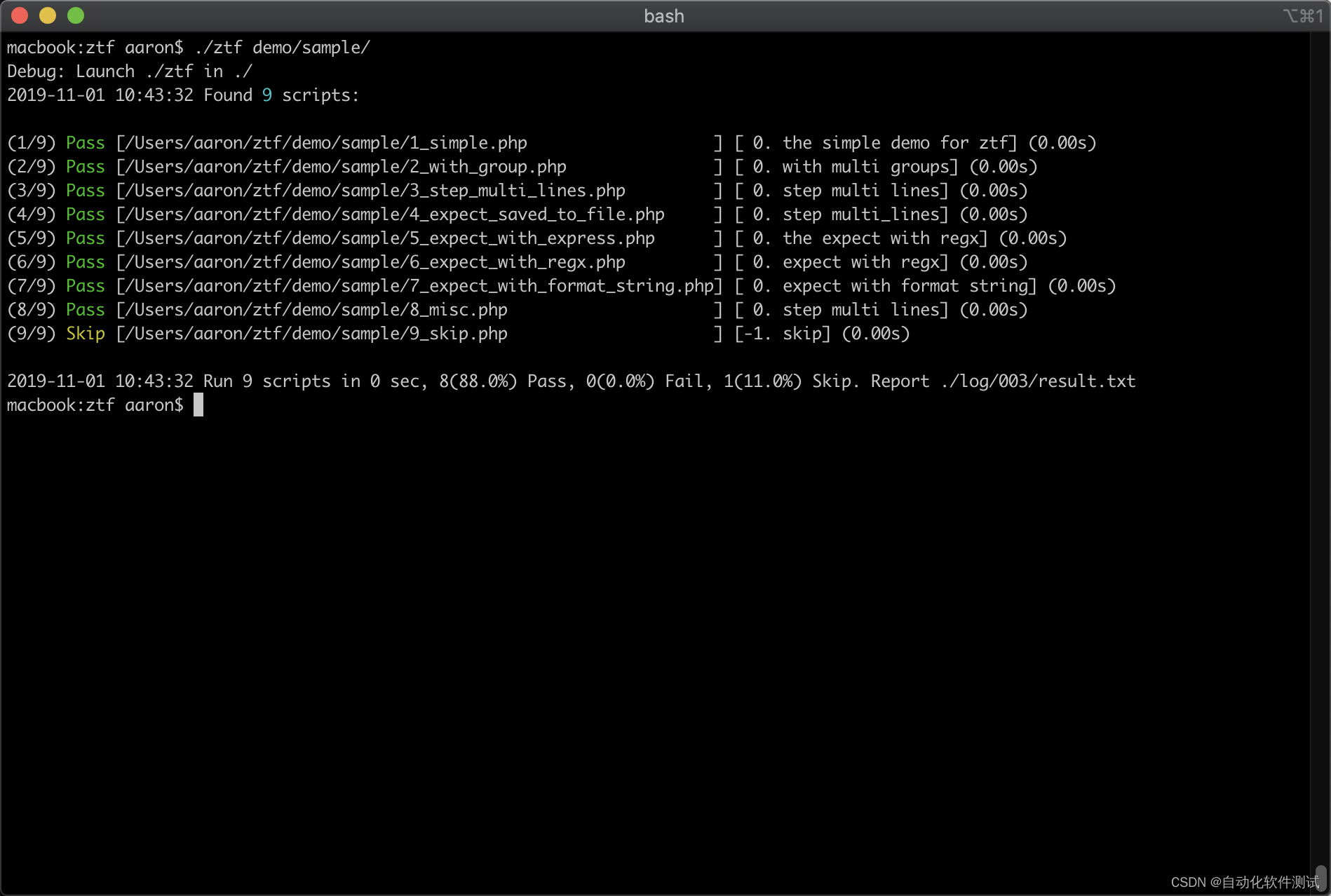Click the 8_misc.php file path
This screenshot has width=1331, height=896.
click(316, 310)
